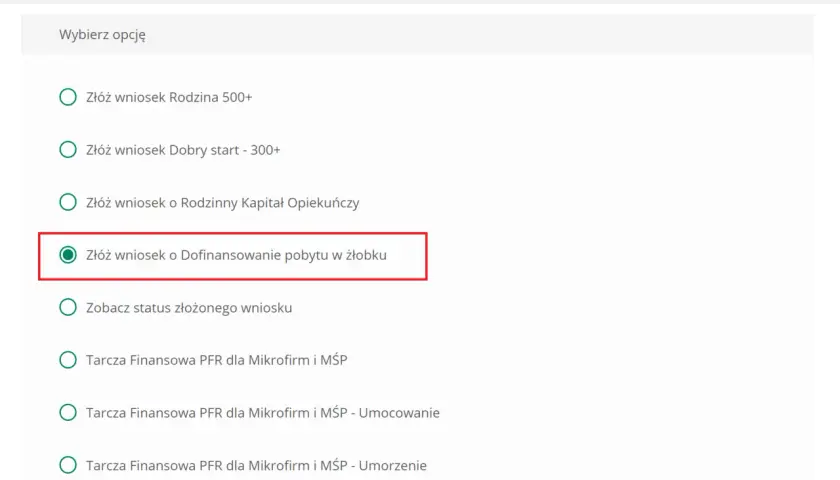Choose the Dobry start - 300+ radio button
This screenshot has height=480, width=840.
[x=68, y=149]
